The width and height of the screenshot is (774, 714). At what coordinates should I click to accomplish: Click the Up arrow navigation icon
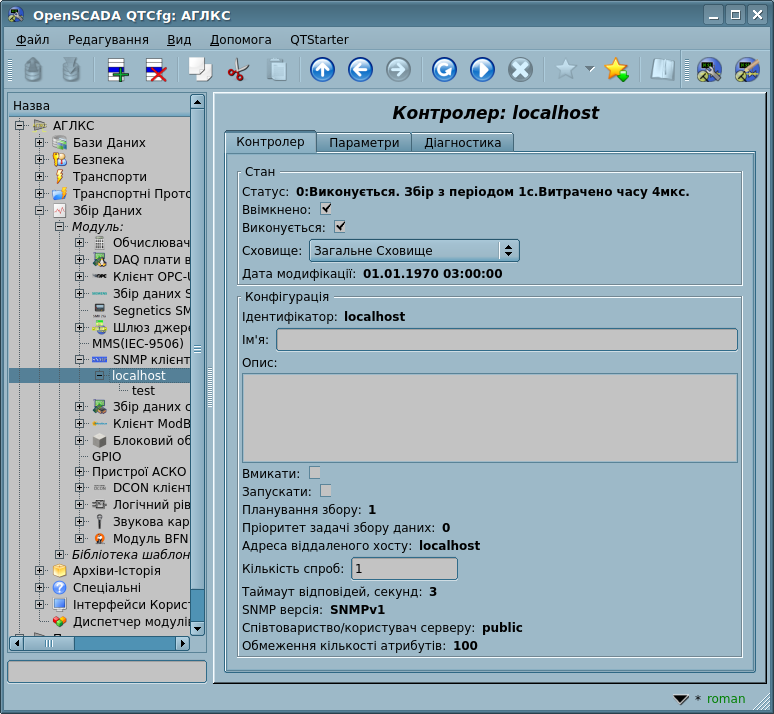pyautogui.click(x=322, y=70)
